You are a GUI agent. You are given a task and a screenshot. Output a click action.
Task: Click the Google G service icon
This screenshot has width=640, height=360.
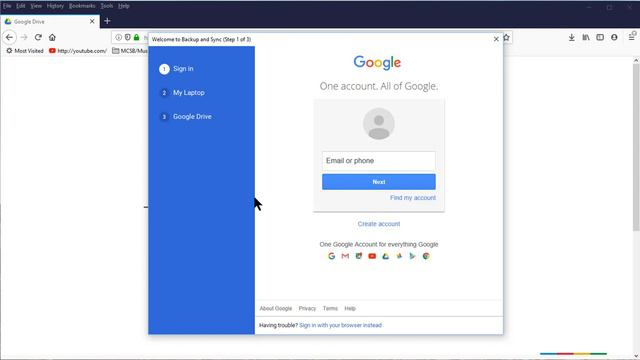[331, 256]
